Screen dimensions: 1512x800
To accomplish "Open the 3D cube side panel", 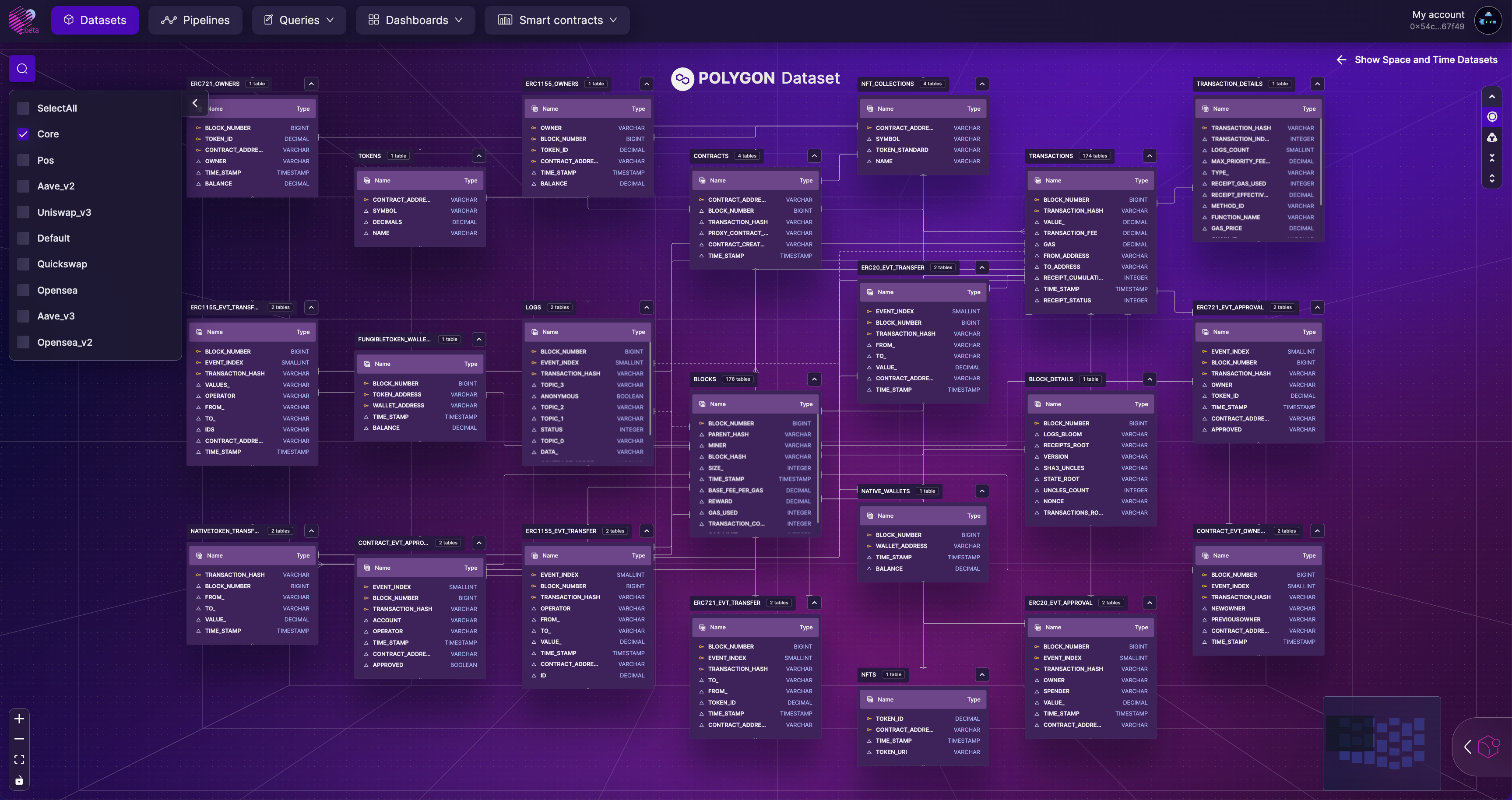I will point(1487,747).
